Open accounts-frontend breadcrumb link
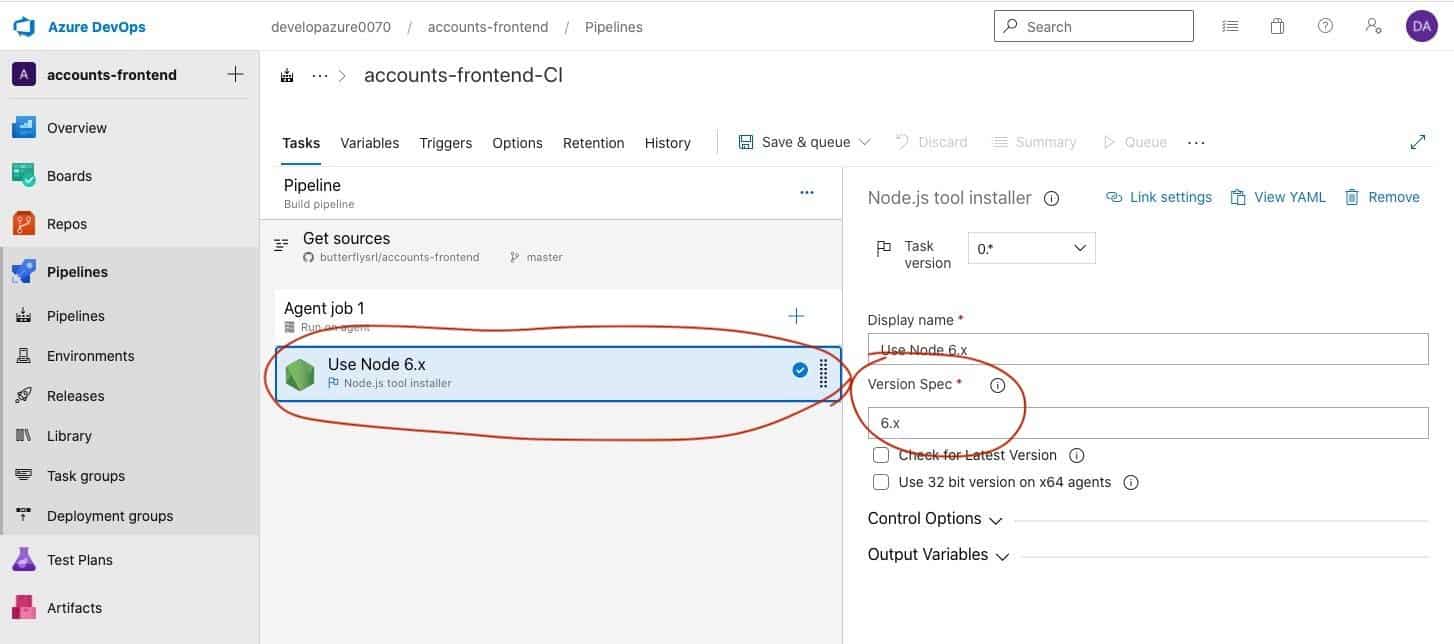This screenshot has height=644, width=1454. [488, 27]
